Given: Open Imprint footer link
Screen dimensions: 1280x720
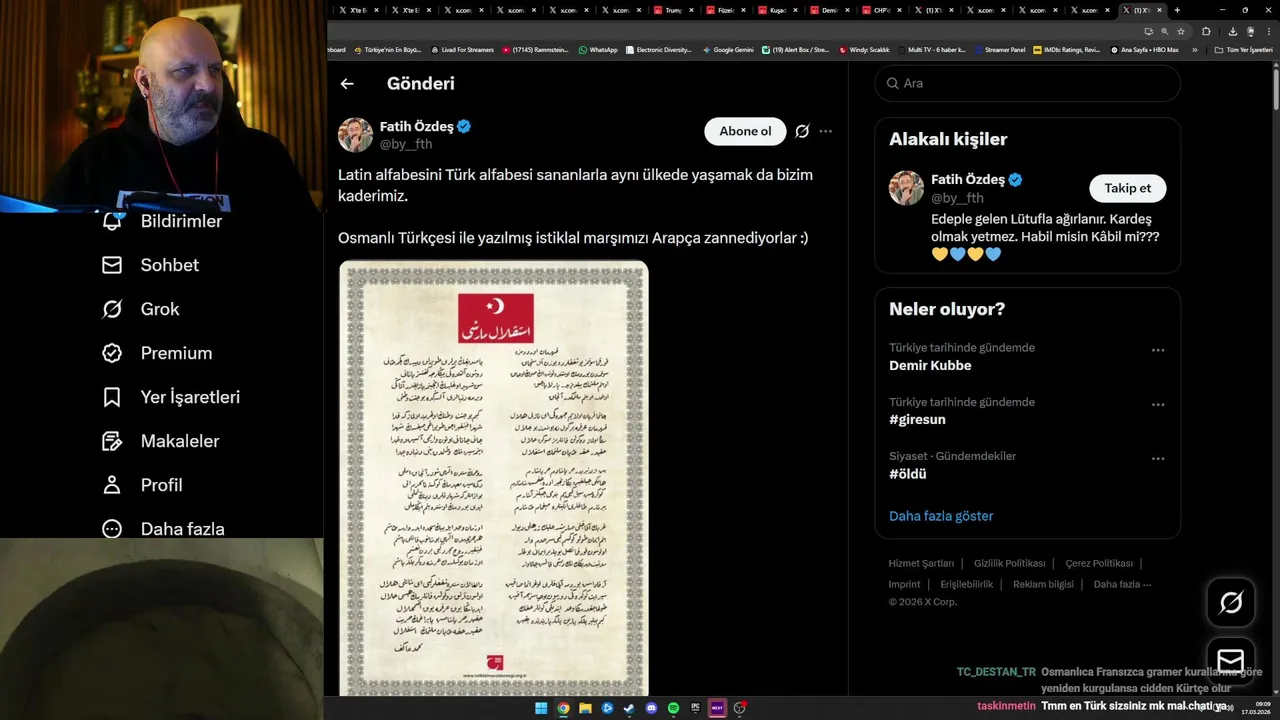Looking at the screenshot, I should 904,584.
